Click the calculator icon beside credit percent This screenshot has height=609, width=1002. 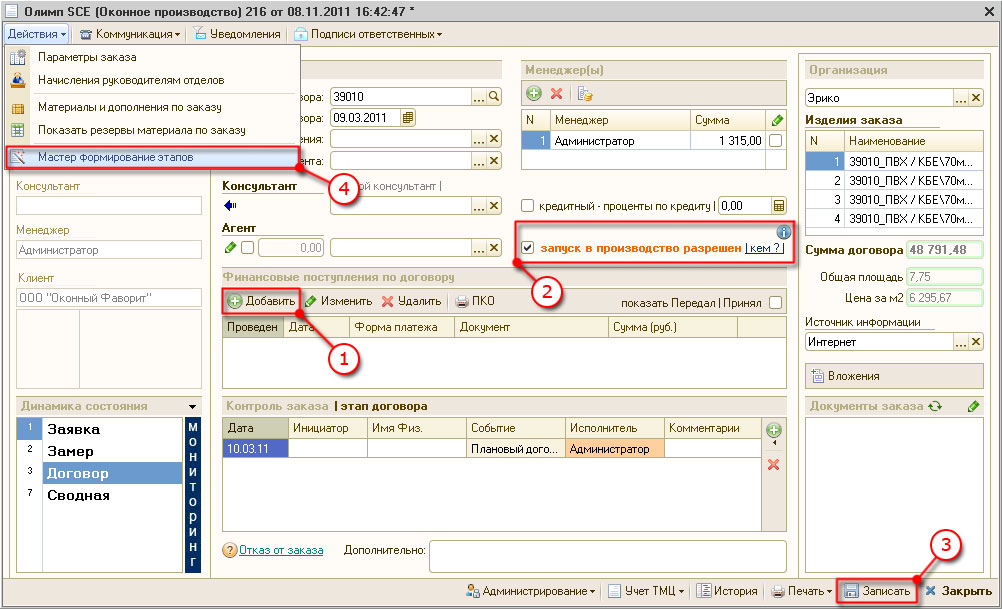pos(779,205)
